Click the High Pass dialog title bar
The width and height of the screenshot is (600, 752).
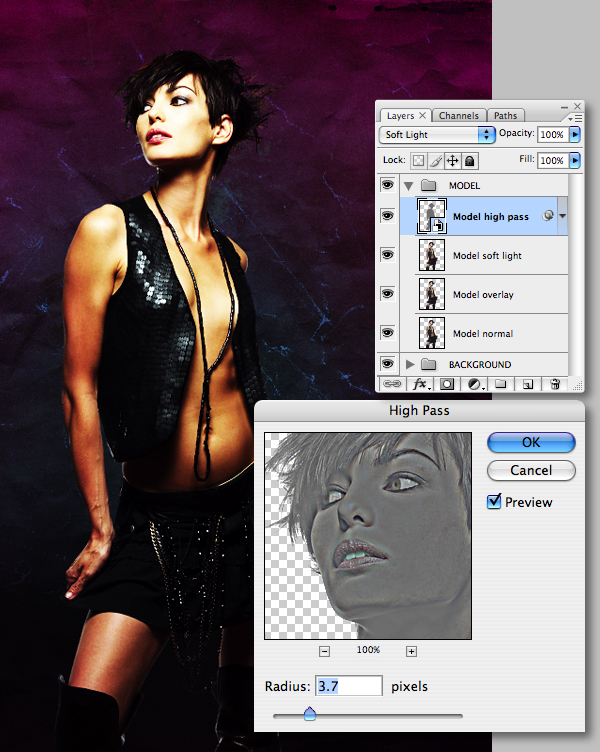[x=419, y=411]
